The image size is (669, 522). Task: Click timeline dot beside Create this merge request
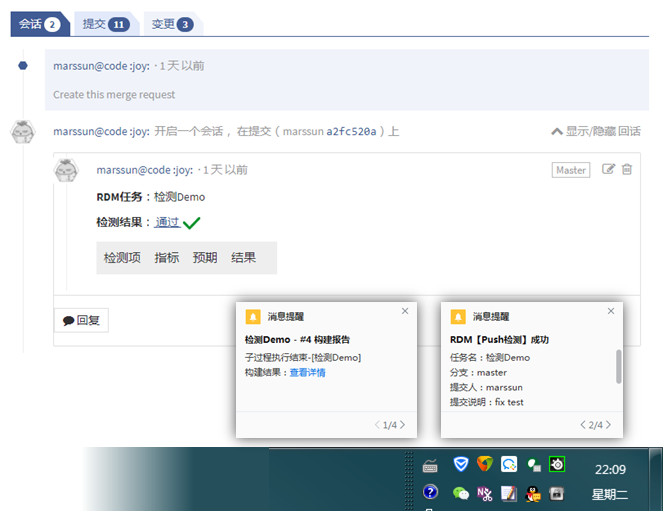23,65
